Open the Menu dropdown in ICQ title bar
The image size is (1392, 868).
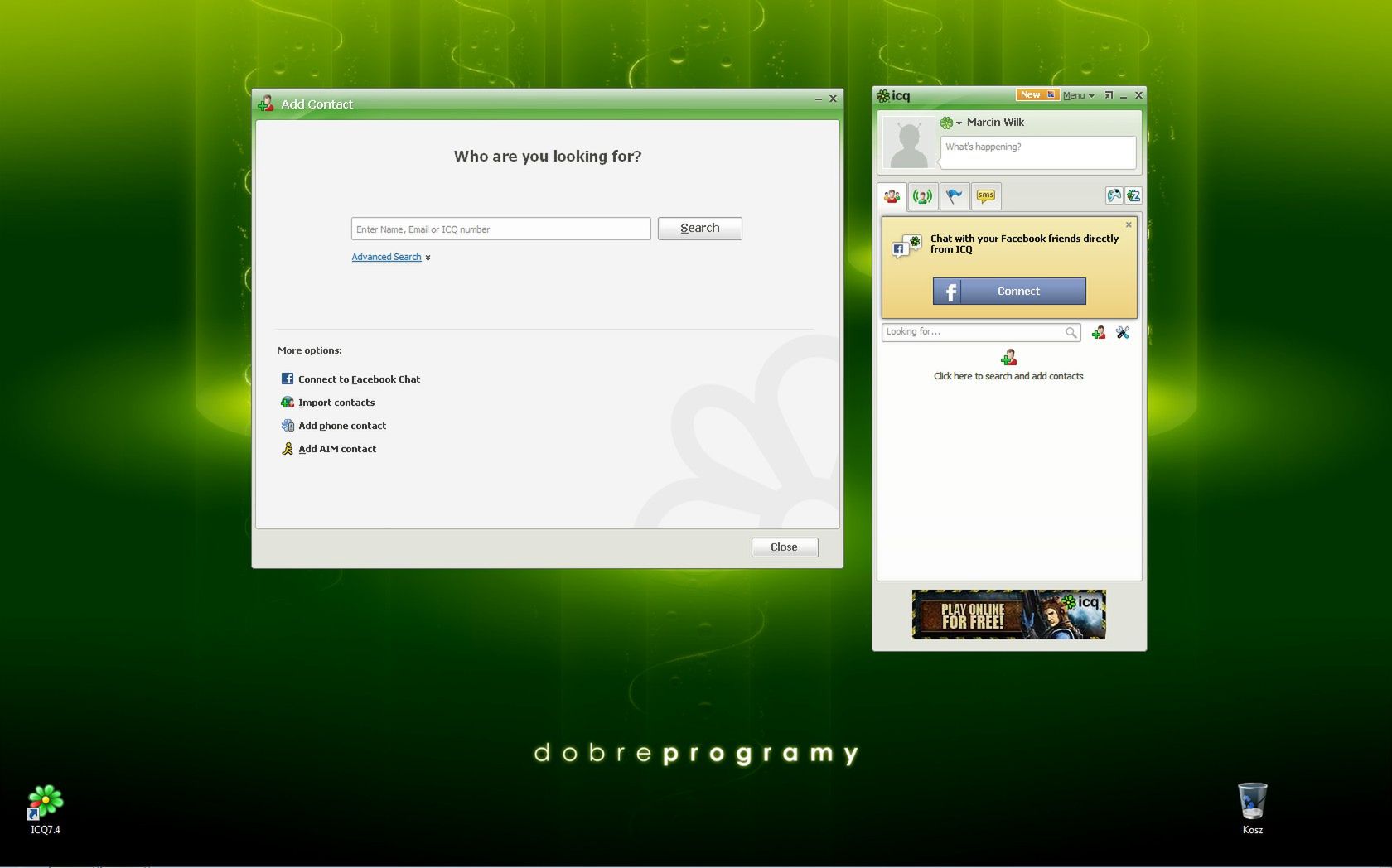(1079, 95)
